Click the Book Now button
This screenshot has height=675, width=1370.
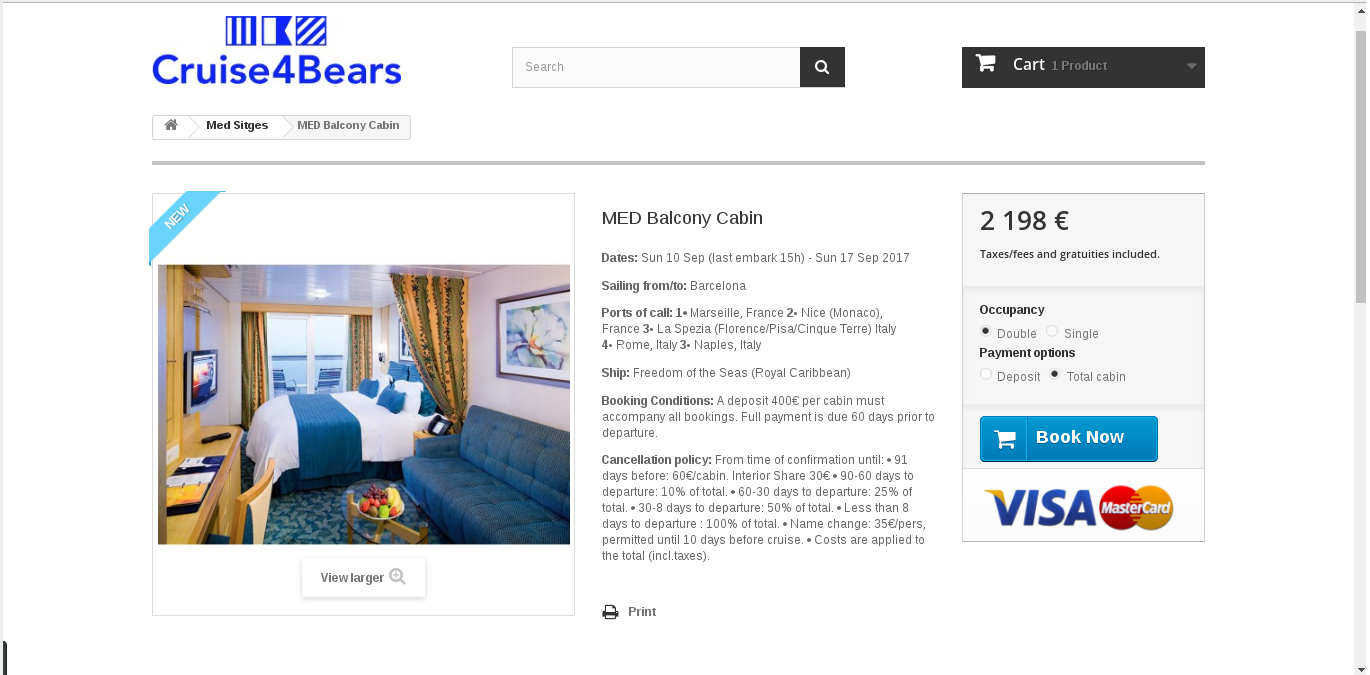tap(1069, 439)
